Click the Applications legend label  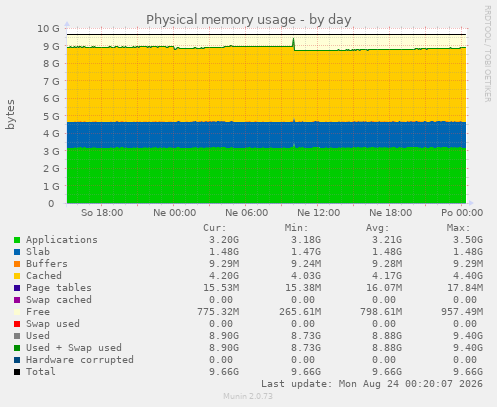coord(62,240)
